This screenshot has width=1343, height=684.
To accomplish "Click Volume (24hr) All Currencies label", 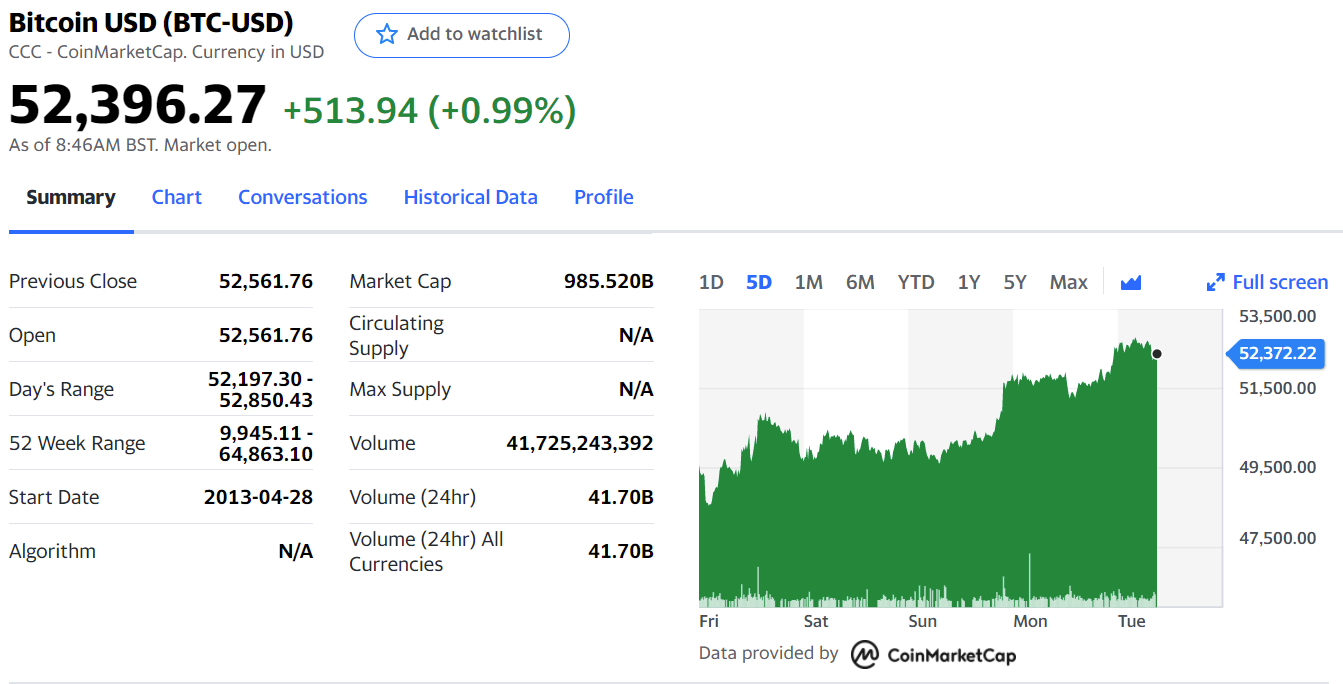I will tap(426, 551).
